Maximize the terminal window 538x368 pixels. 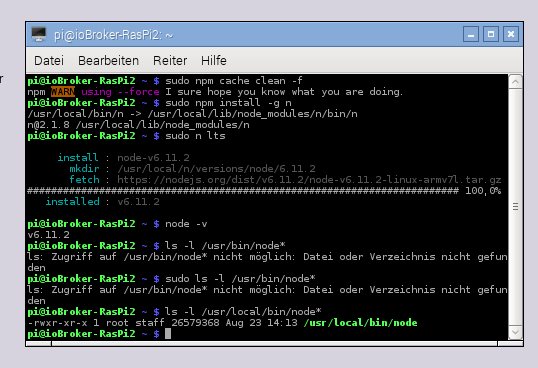click(491, 34)
